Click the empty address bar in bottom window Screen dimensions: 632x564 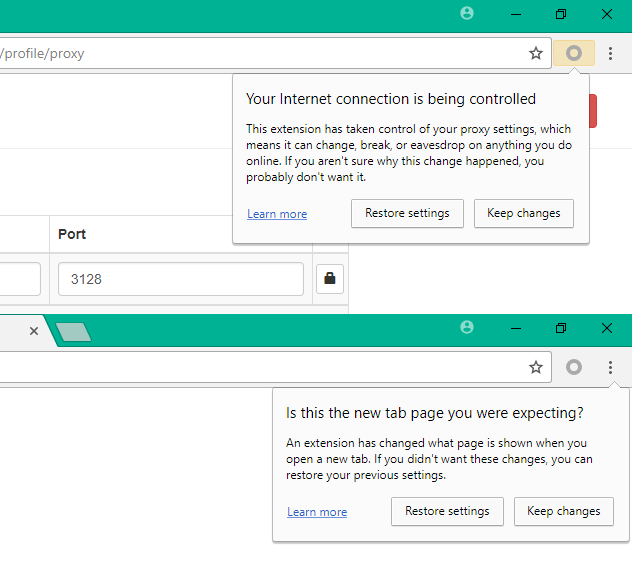[262, 367]
